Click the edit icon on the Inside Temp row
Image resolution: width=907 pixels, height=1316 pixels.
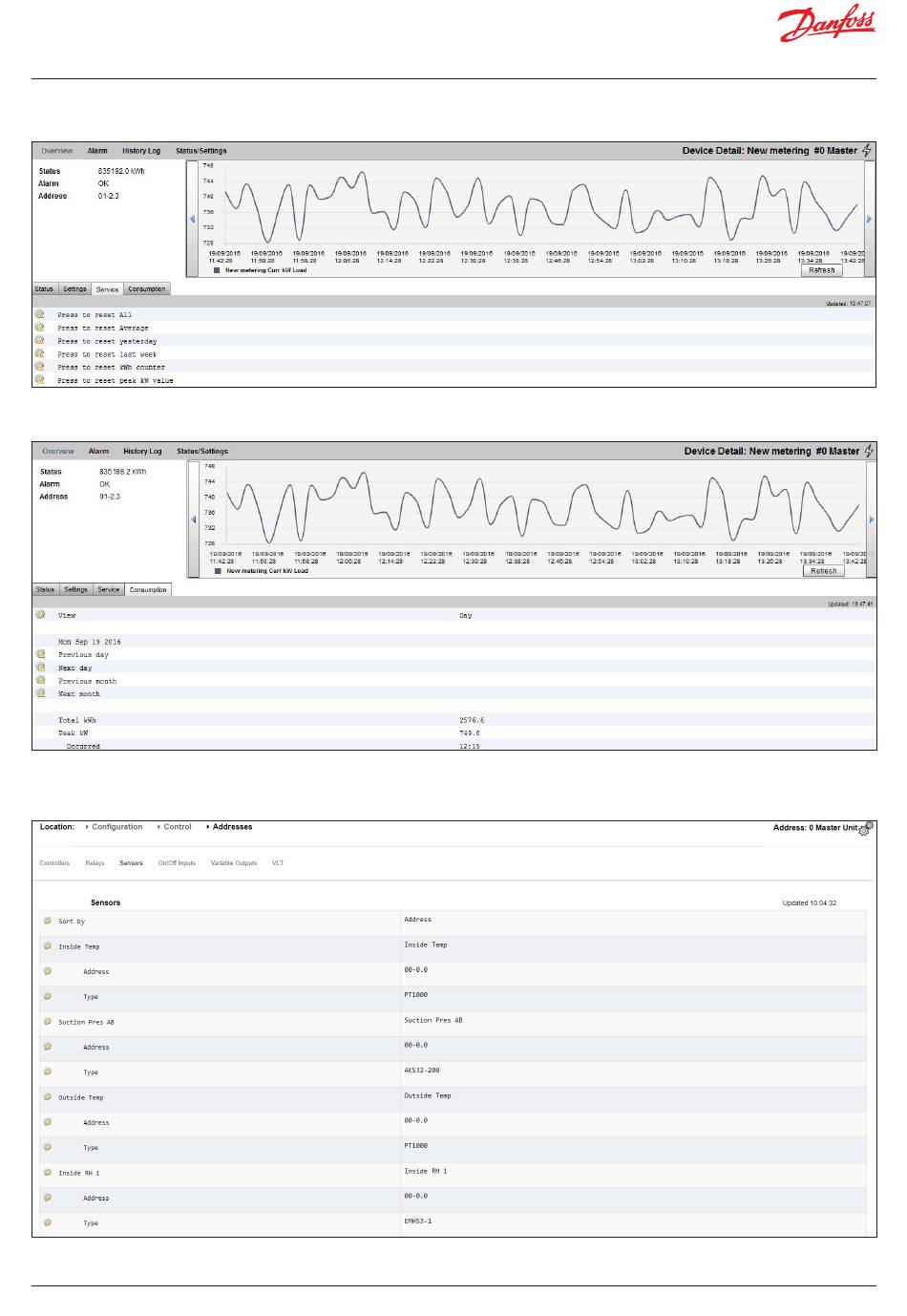pyautogui.click(x=47, y=945)
